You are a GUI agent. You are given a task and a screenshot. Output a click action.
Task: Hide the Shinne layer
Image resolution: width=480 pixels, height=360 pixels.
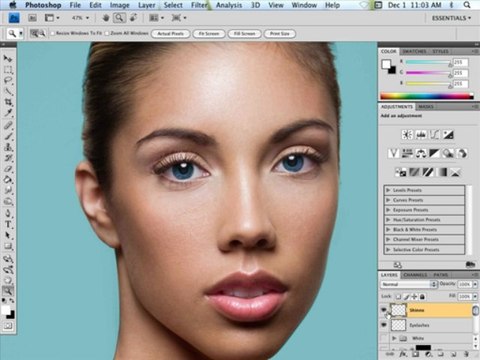click(x=384, y=310)
